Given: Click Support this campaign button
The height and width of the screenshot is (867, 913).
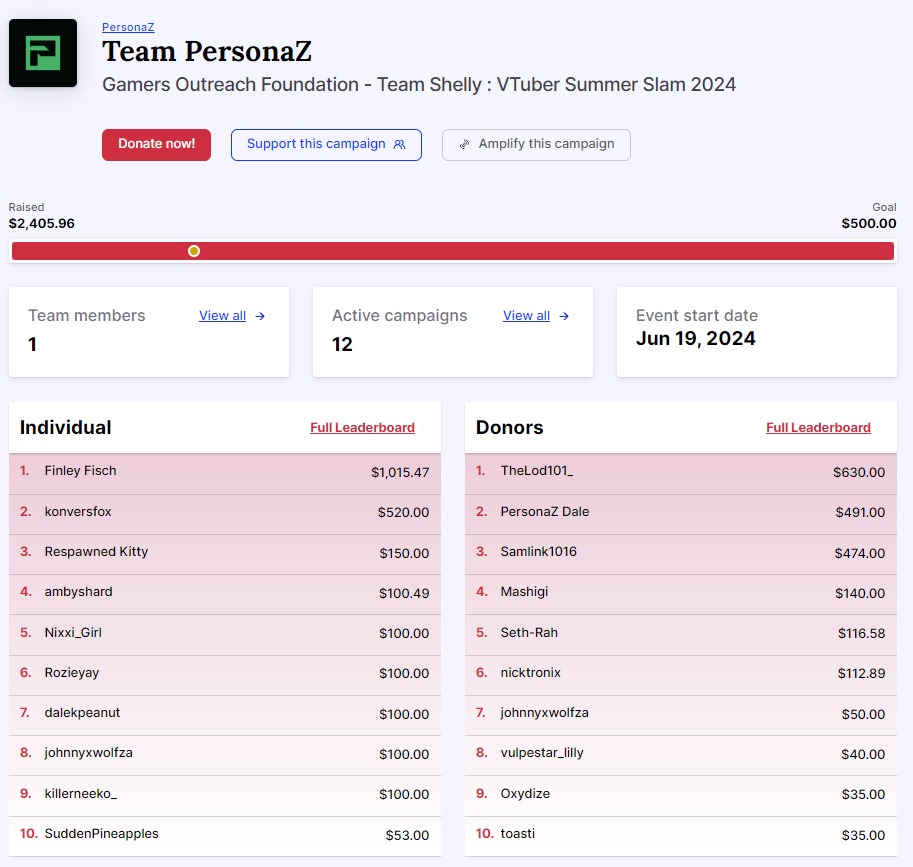Looking at the screenshot, I should click(x=326, y=144).
